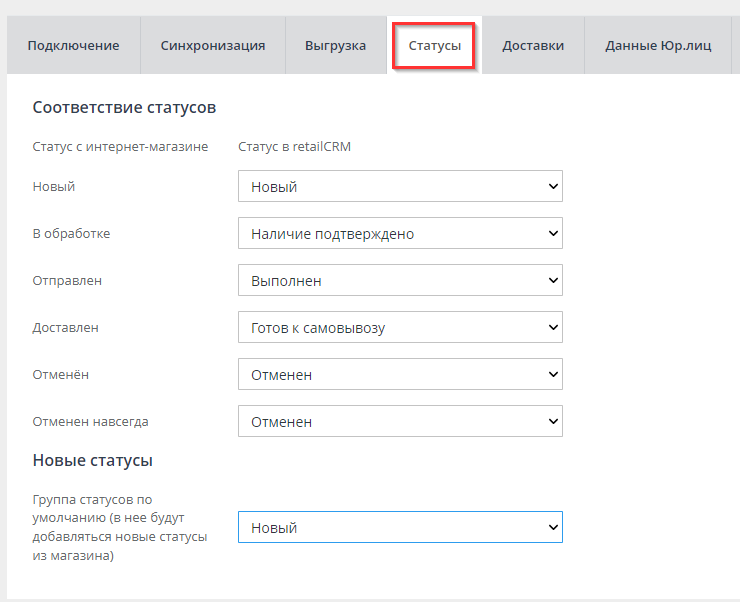Expand the Готов к самовывозу dropdown
740x602 pixels.
(400, 327)
